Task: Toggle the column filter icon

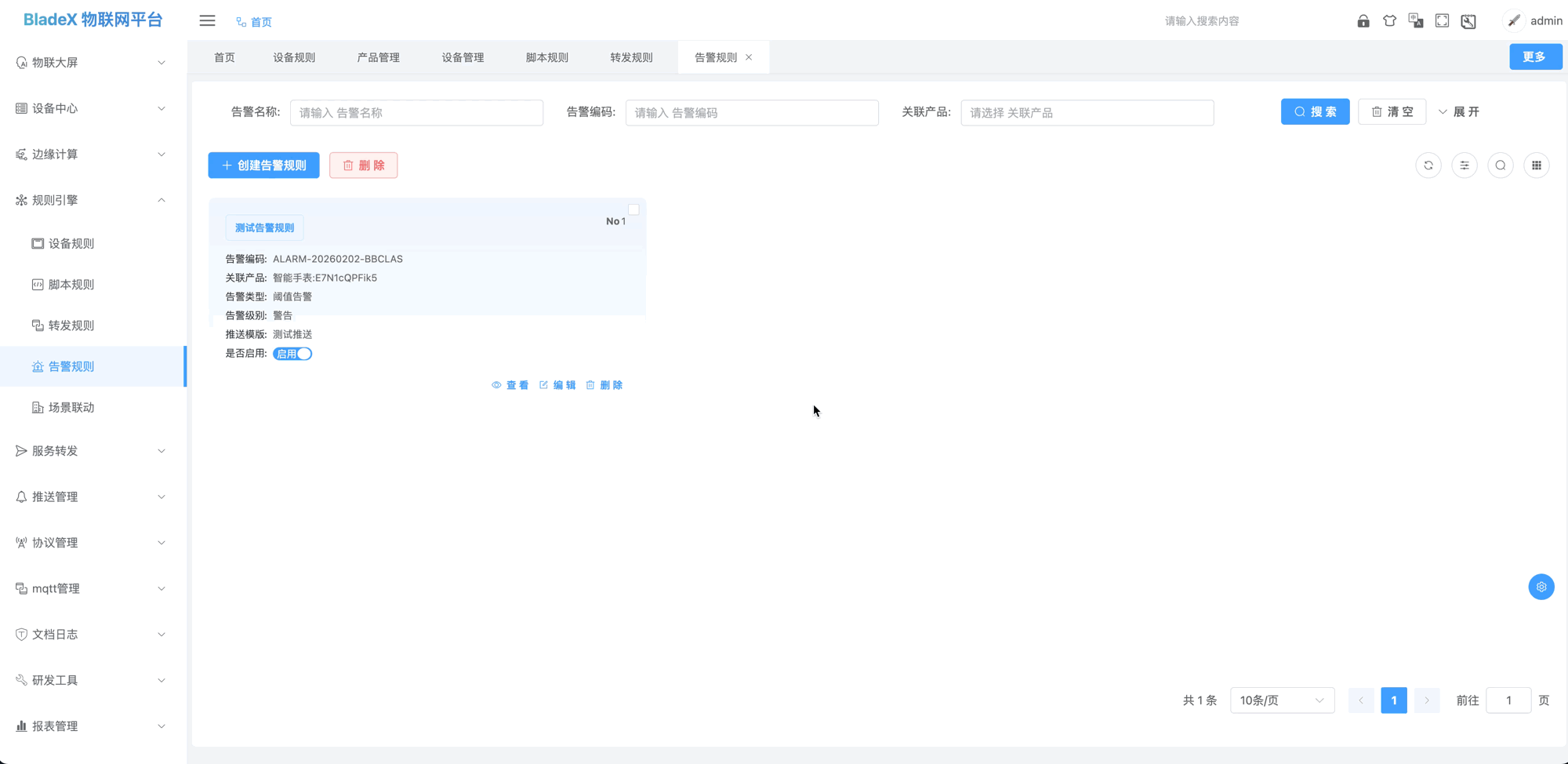Action: 1465,166
